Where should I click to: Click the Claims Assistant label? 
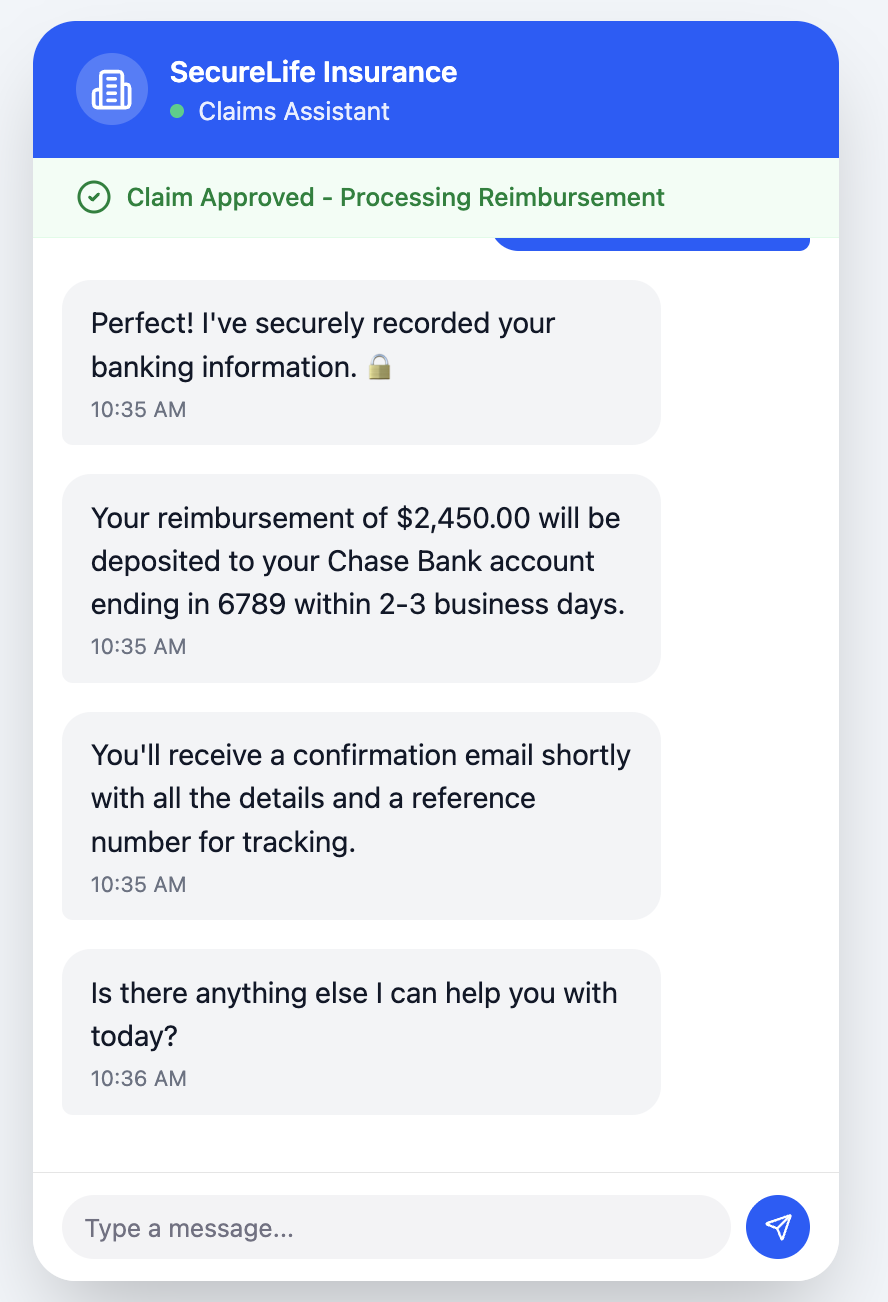291,112
